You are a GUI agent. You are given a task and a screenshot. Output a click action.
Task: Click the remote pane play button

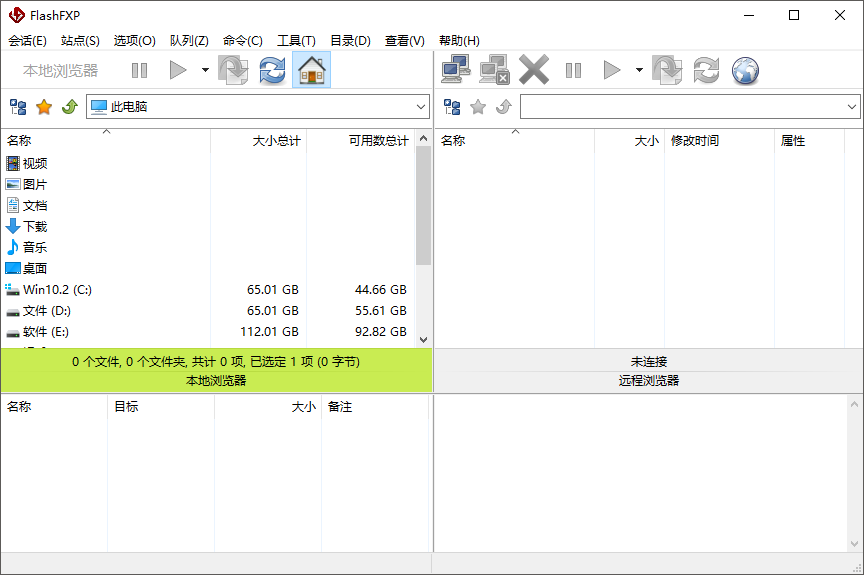pos(612,70)
